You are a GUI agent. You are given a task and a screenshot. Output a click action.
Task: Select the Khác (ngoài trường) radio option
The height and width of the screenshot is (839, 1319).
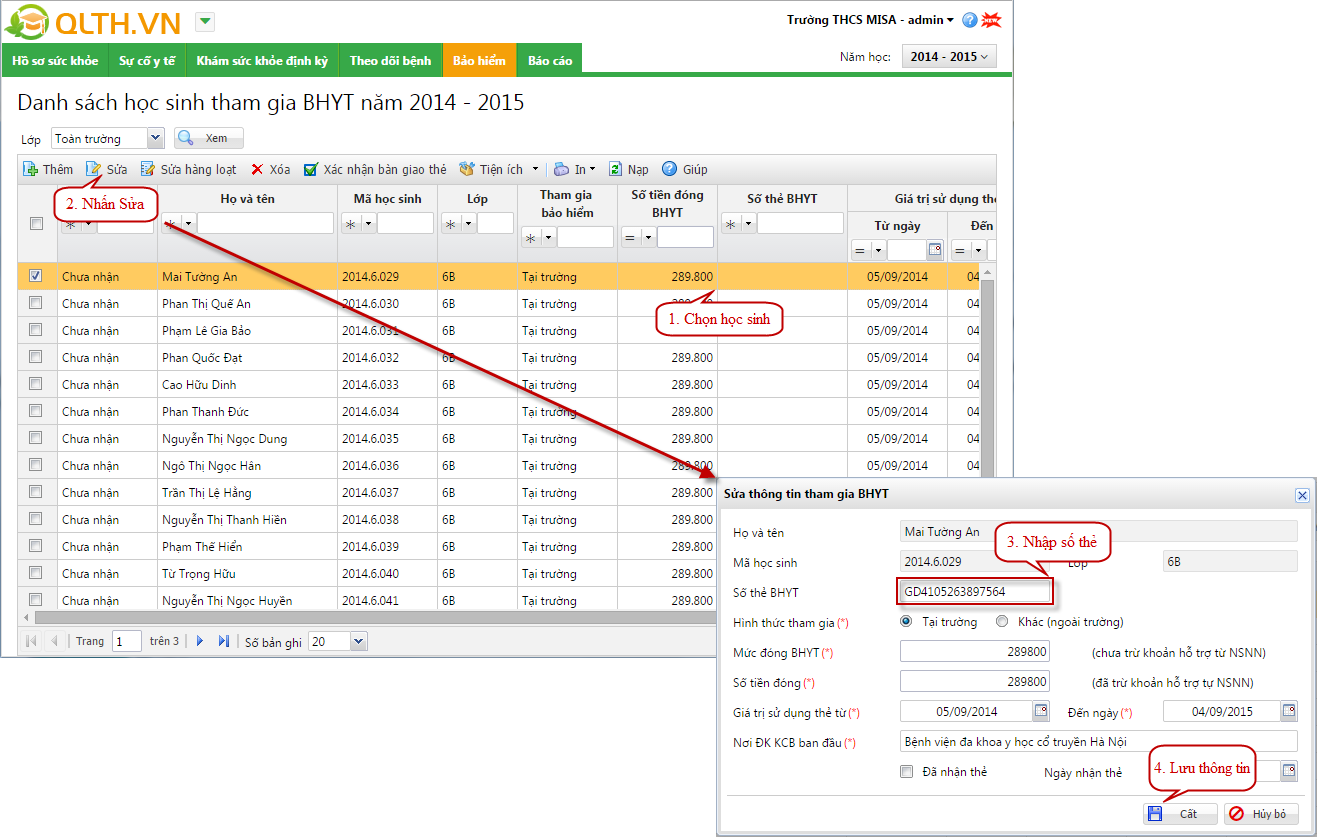[1002, 621]
